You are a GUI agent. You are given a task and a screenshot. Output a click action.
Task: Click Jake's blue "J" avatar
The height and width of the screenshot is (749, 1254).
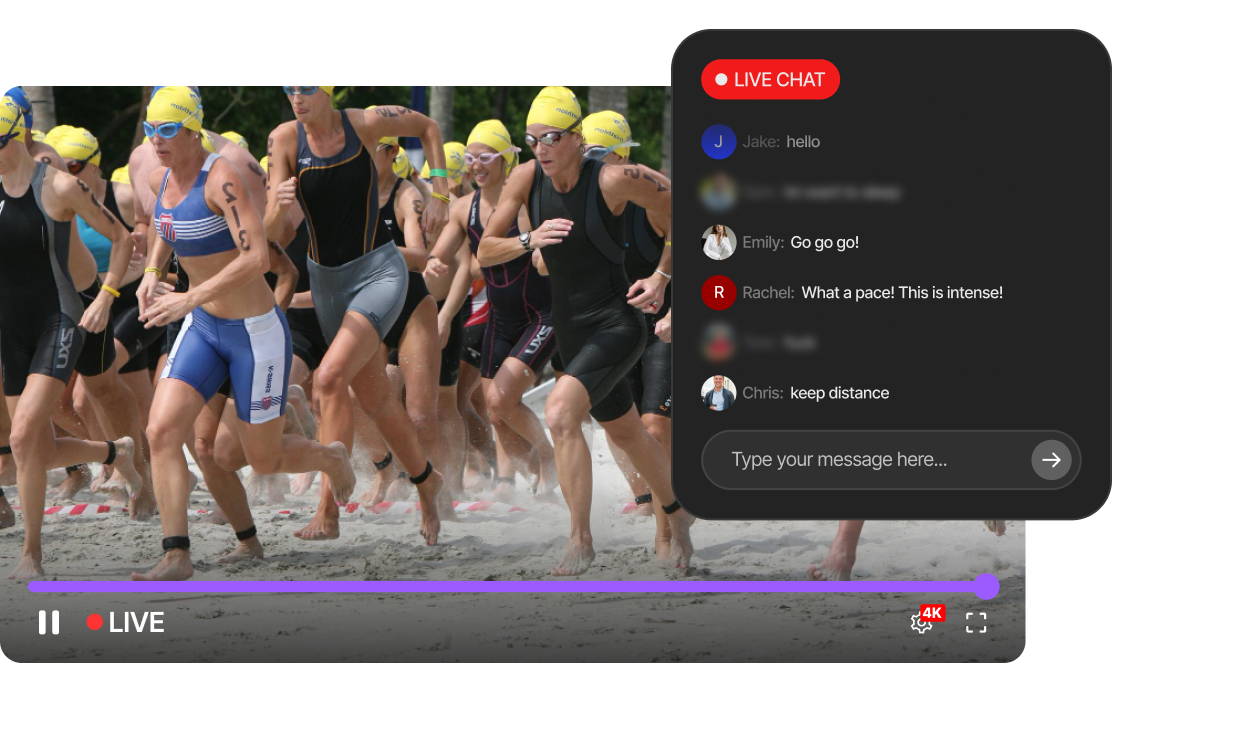[x=718, y=142]
